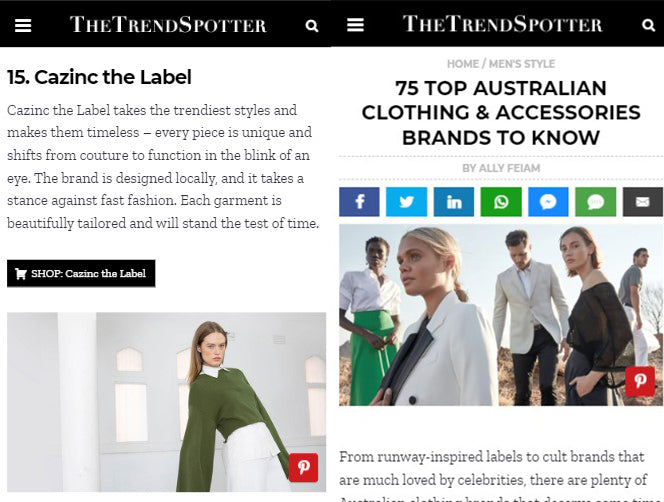664x502 pixels.
Task: Share the article on Twitter
Action: [406, 202]
